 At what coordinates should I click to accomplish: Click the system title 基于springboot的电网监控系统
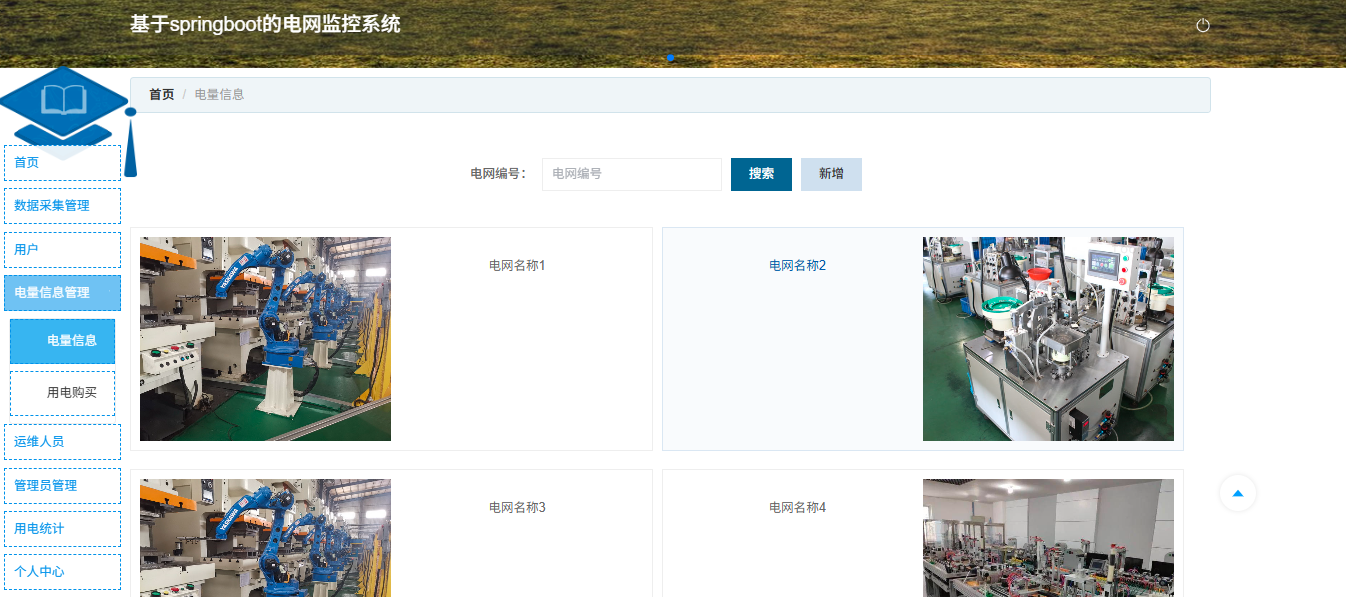point(265,24)
